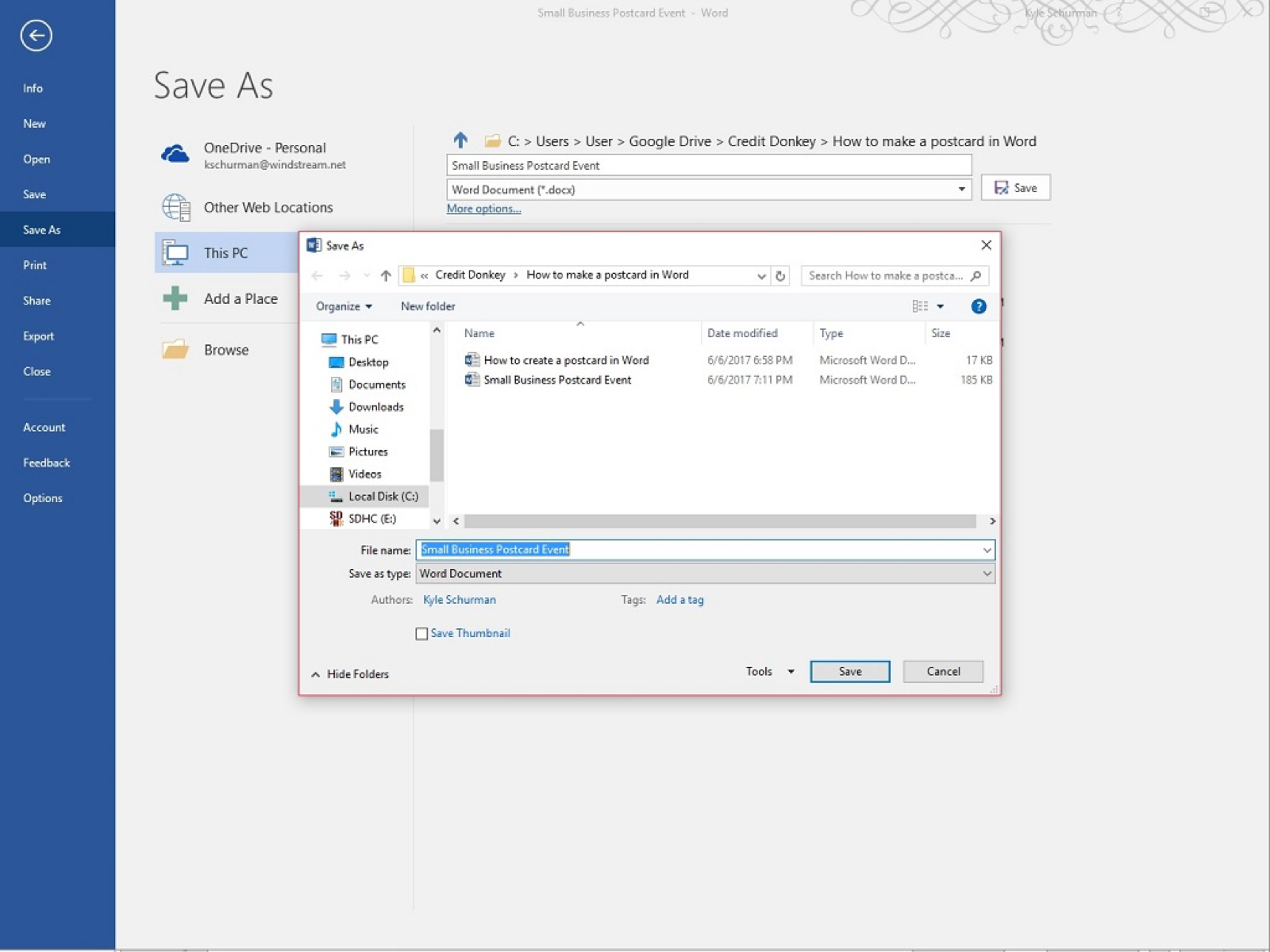The height and width of the screenshot is (952, 1270).
Task: Open the Browse folder icon
Action: (175, 349)
